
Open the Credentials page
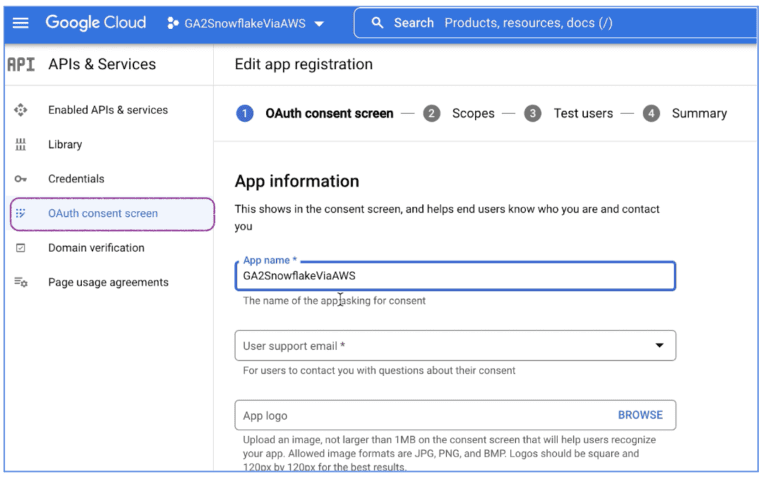pyautogui.click(x=76, y=179)
